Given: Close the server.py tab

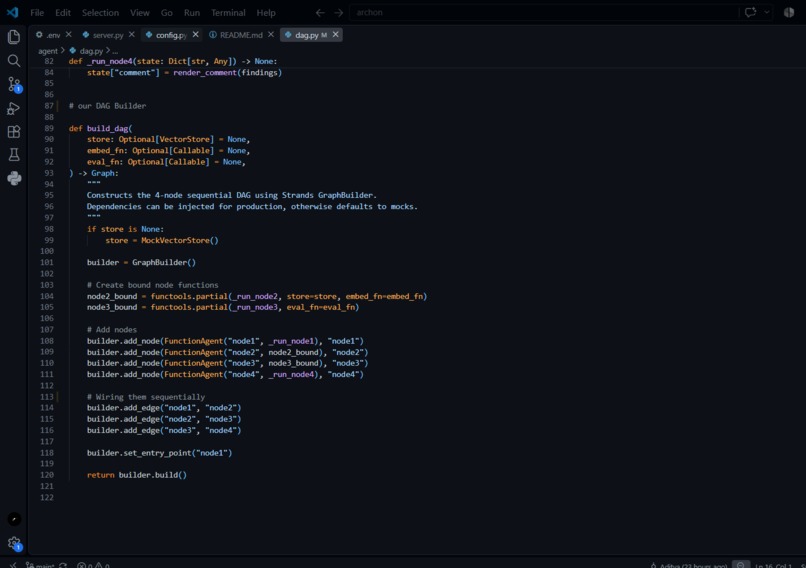Looking at the screenshot, I should [132, 34].
